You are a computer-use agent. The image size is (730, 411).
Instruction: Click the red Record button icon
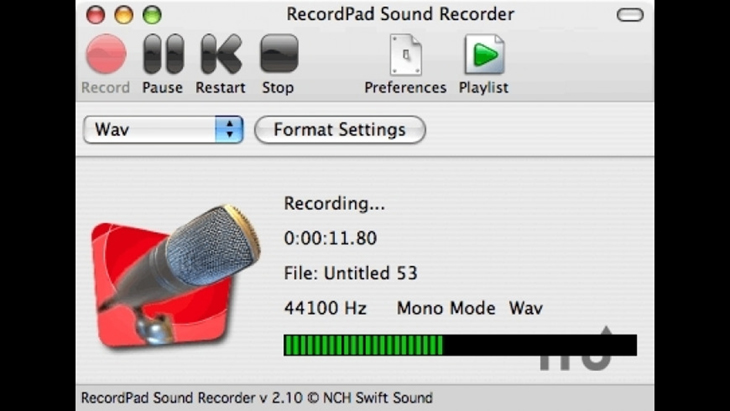pos(106,55)
